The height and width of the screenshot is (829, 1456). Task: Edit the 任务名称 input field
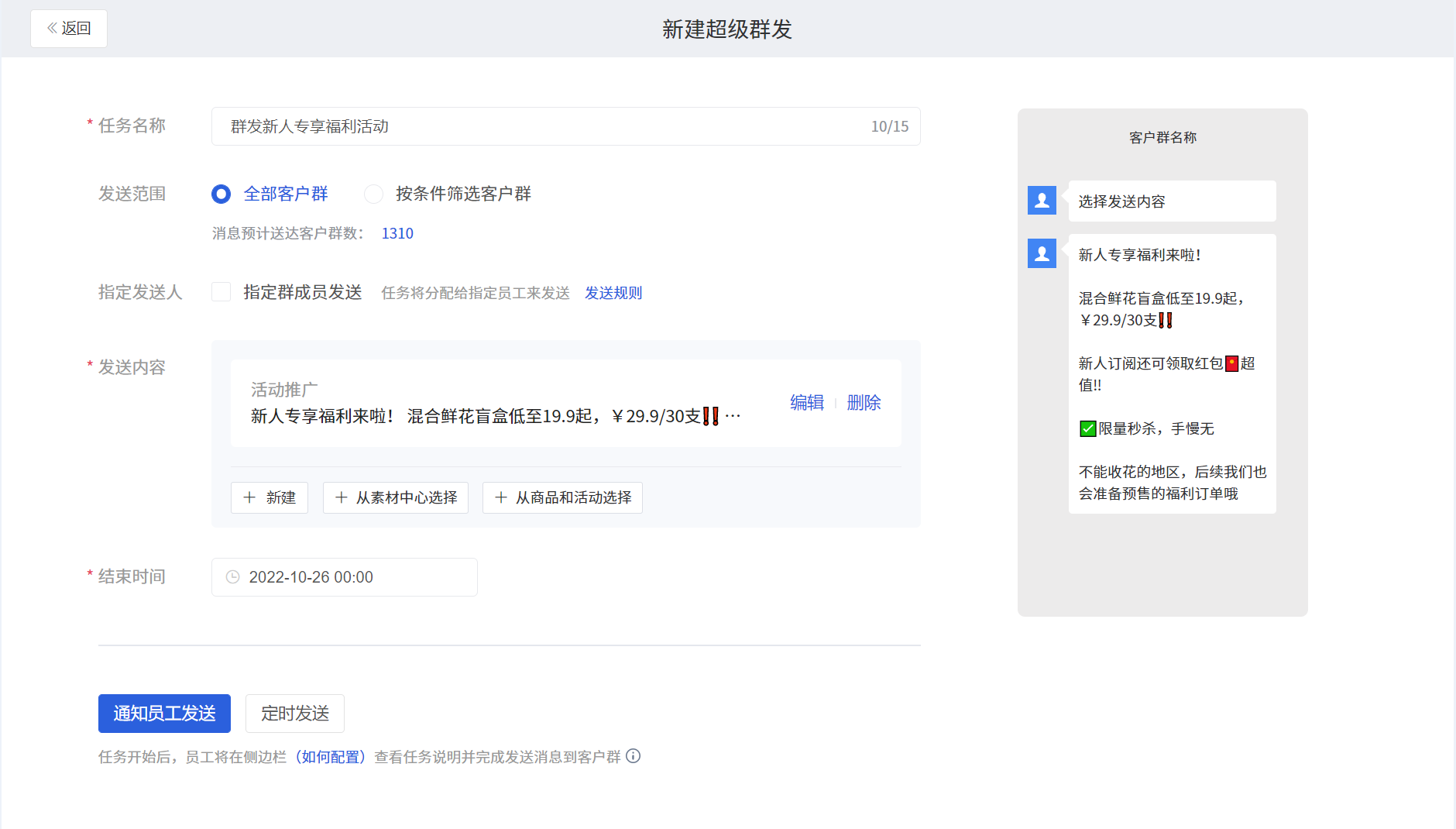[565, 126]
